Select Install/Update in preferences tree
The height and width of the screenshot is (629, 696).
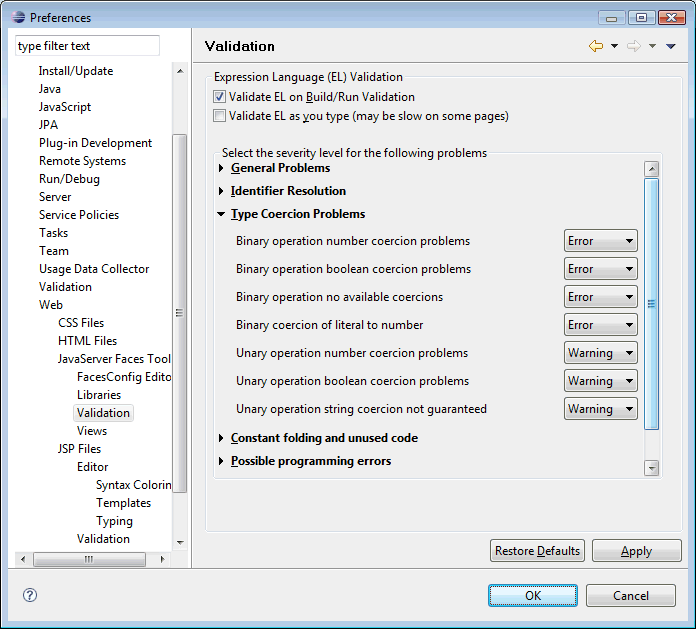tap(76, 71)
